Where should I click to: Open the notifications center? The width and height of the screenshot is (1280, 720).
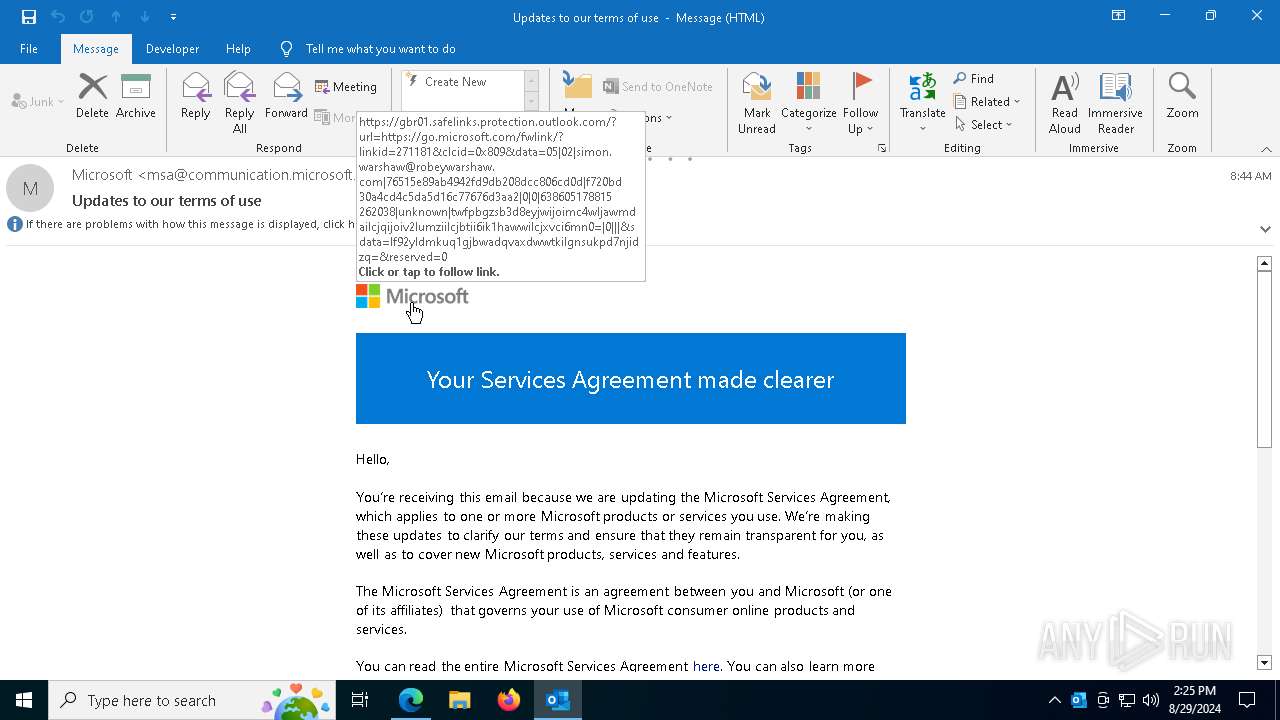click(1247, 700)
